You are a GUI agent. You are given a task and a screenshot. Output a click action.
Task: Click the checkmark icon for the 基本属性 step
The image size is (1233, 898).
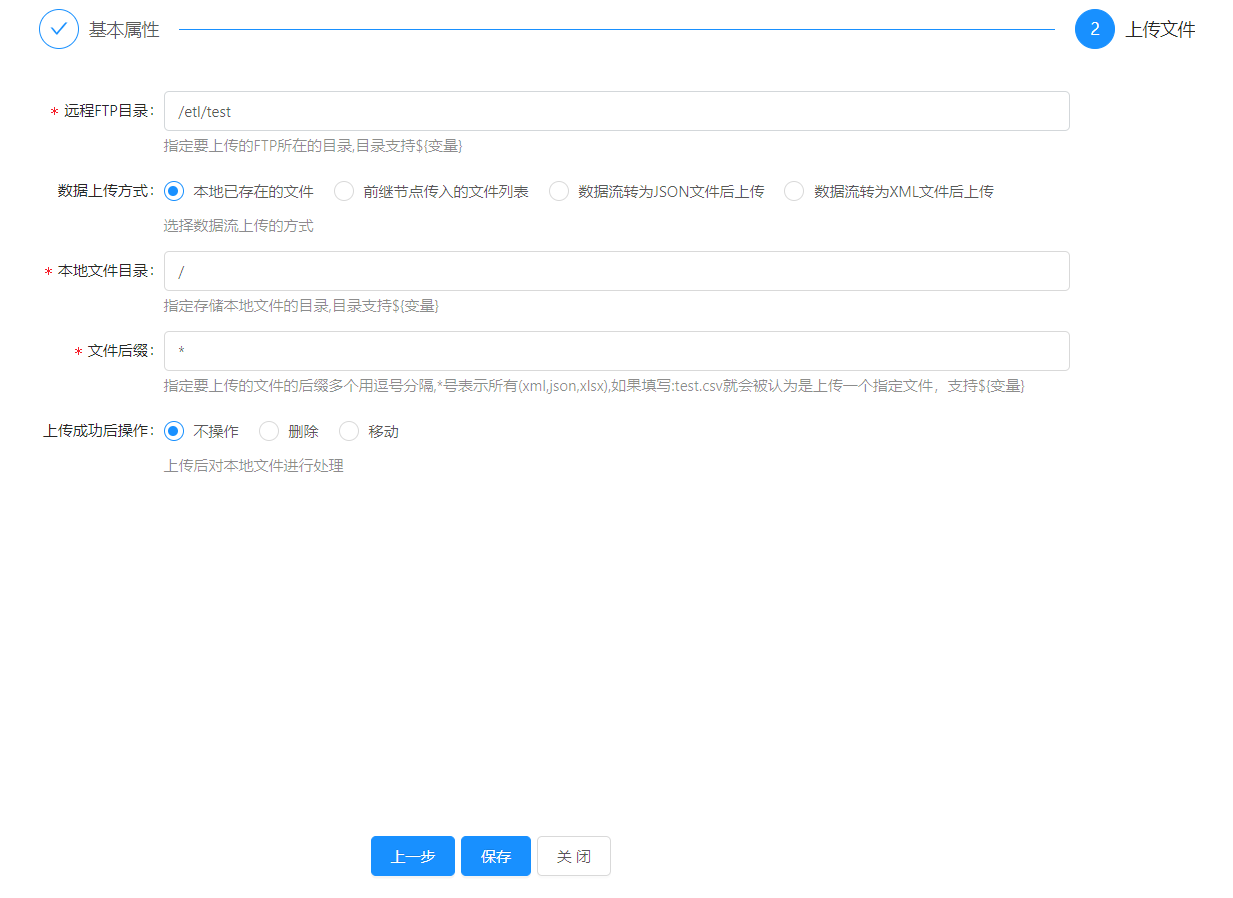(58, 29)
